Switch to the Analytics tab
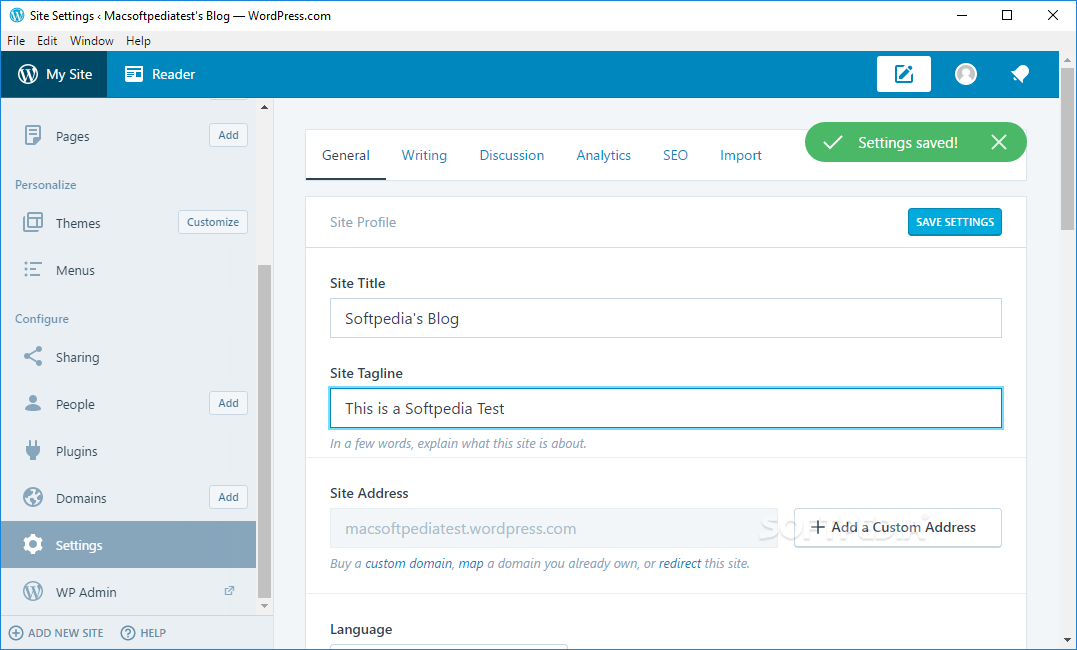The width and height of the screenshot is (1077, 650). coord(603,155)
